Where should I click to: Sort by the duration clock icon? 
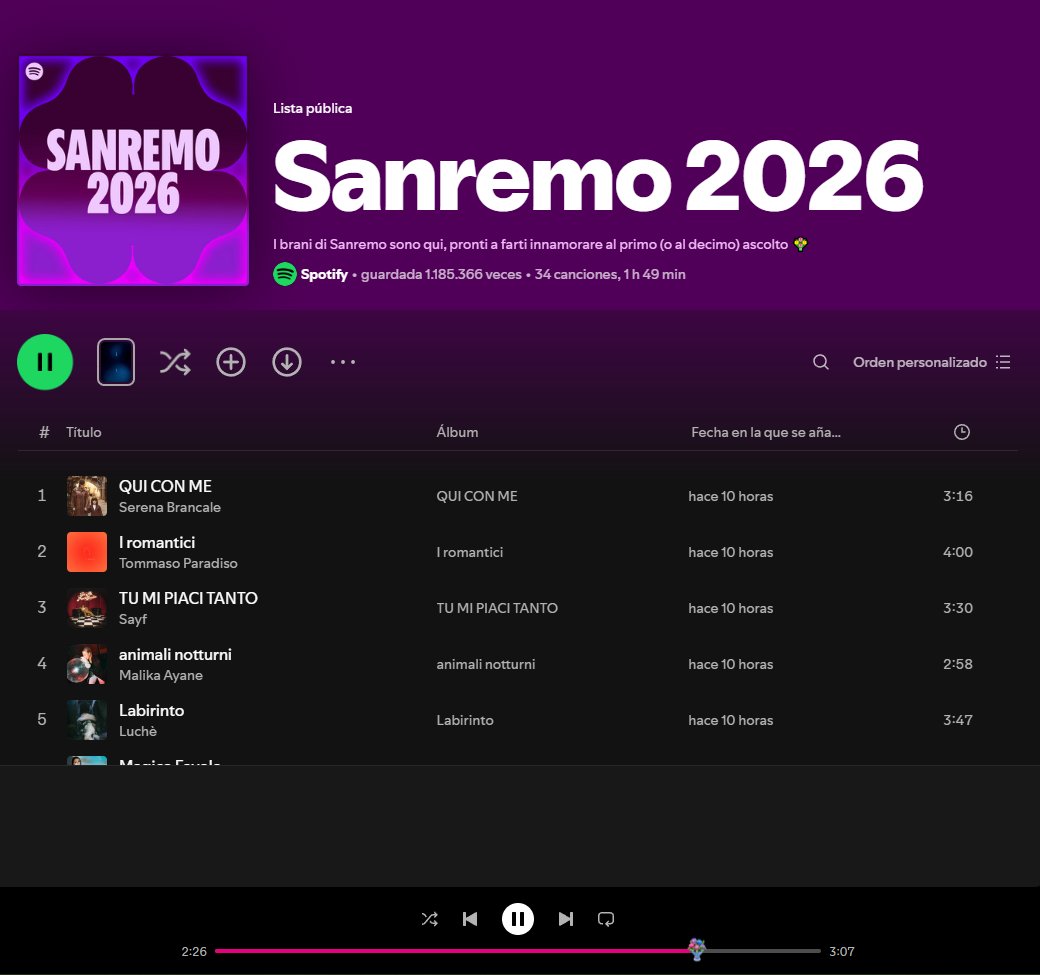962,432
